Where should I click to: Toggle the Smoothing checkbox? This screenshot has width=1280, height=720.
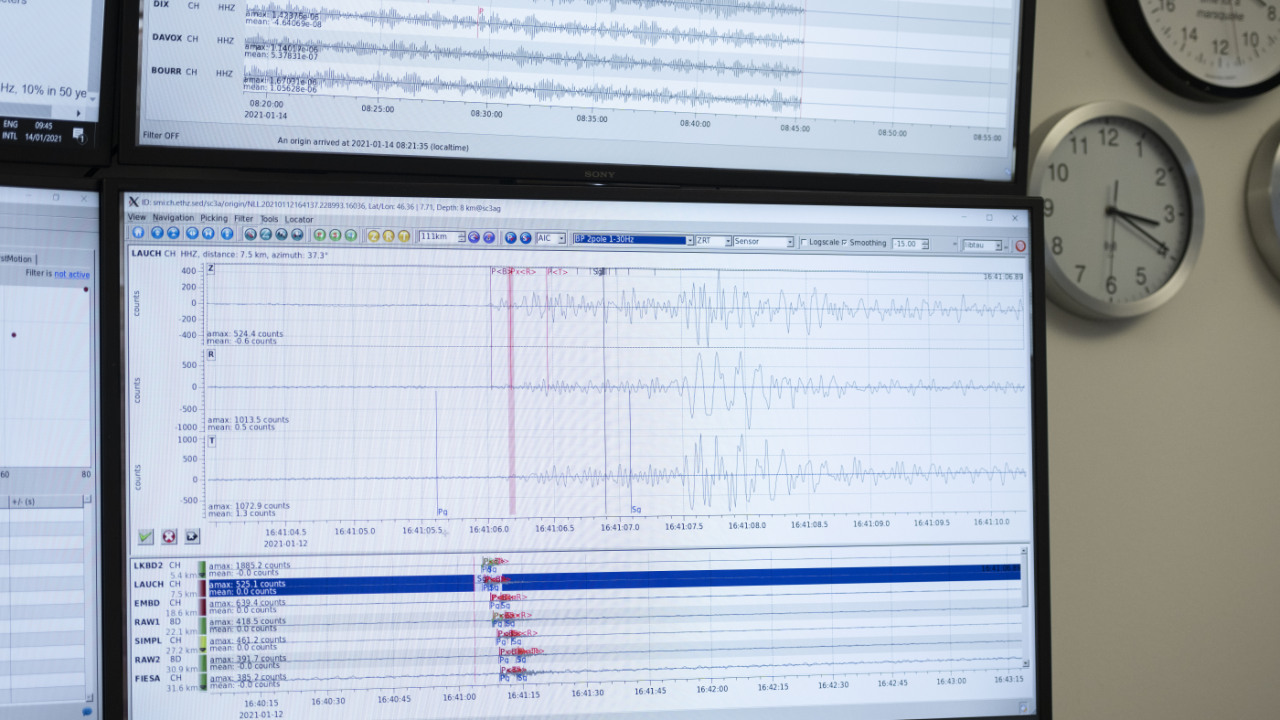[x=844, y=242]
